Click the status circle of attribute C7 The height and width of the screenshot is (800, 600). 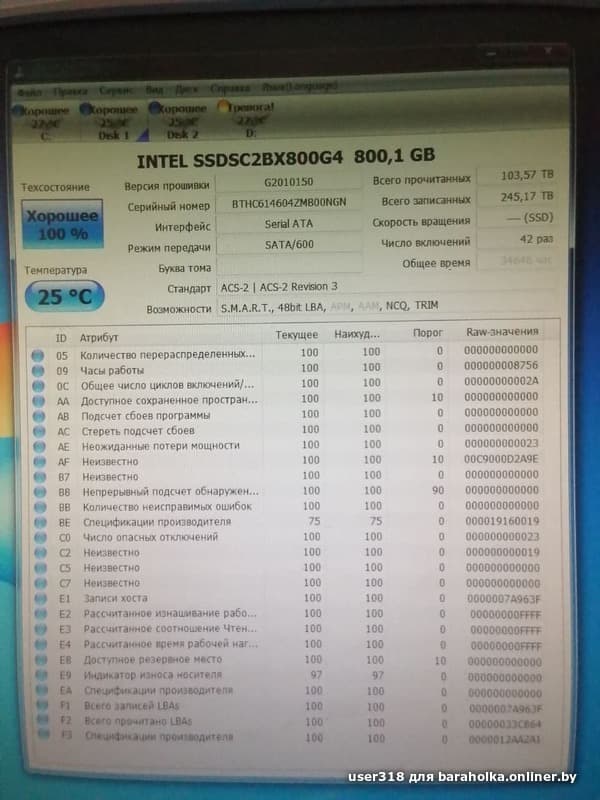tap(42, 584)
